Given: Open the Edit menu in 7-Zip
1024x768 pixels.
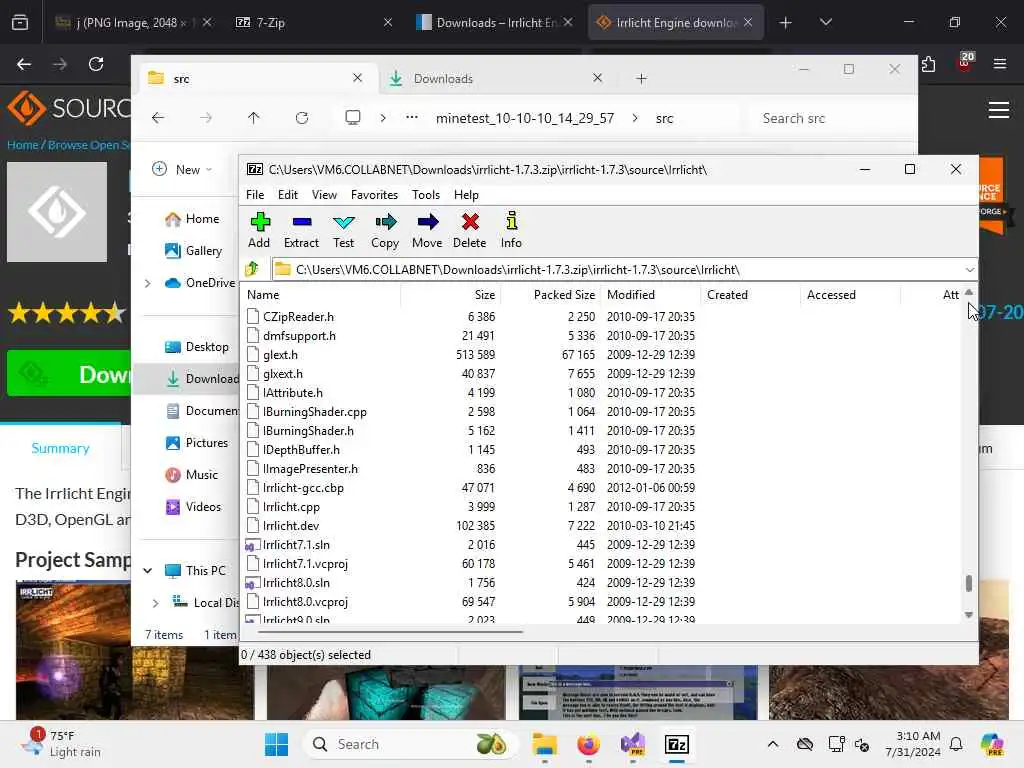Looking at the screenshot, I should [x=287, y=195].
